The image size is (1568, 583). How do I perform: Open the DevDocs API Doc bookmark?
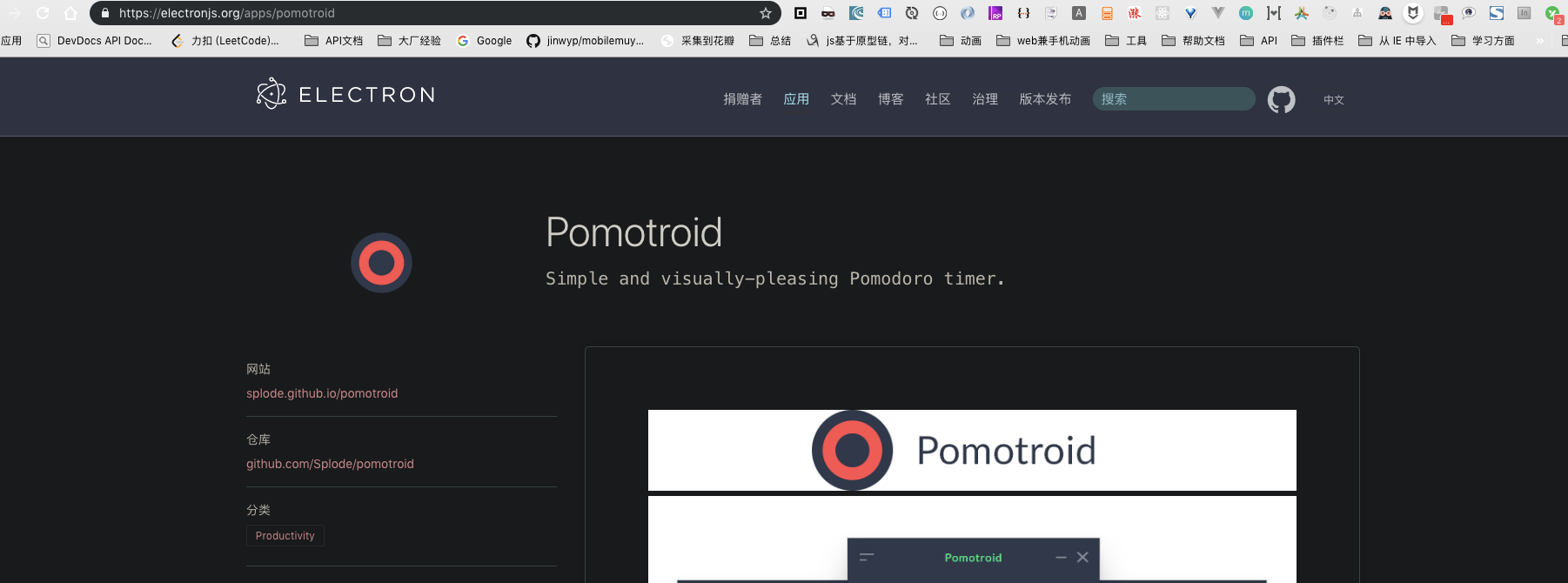coord(94,41)
